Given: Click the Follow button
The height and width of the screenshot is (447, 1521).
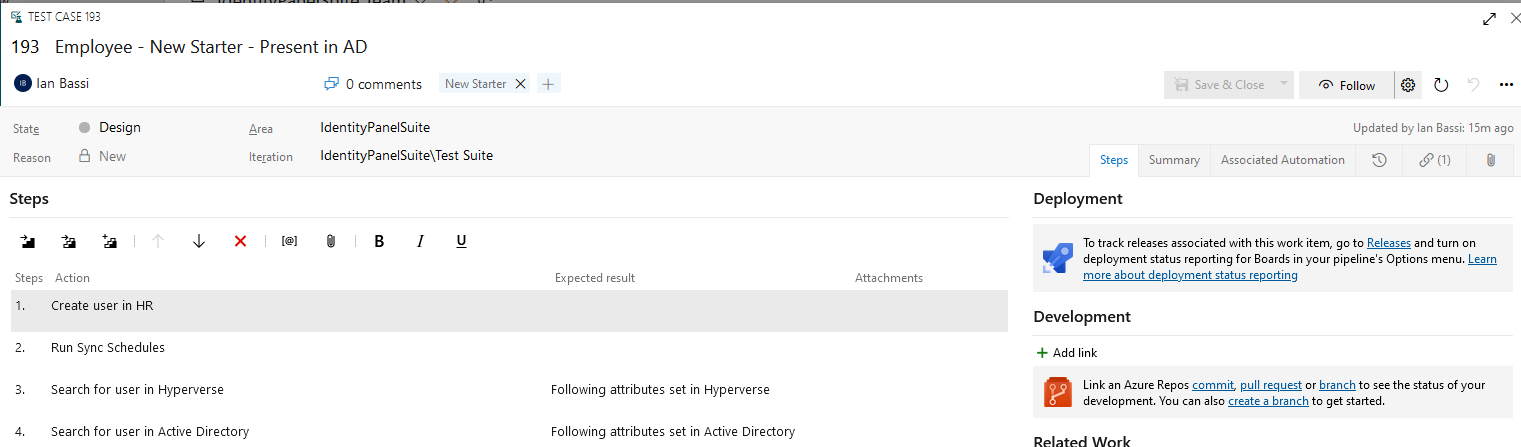Looking at the screenshot, I should 1347,85.
